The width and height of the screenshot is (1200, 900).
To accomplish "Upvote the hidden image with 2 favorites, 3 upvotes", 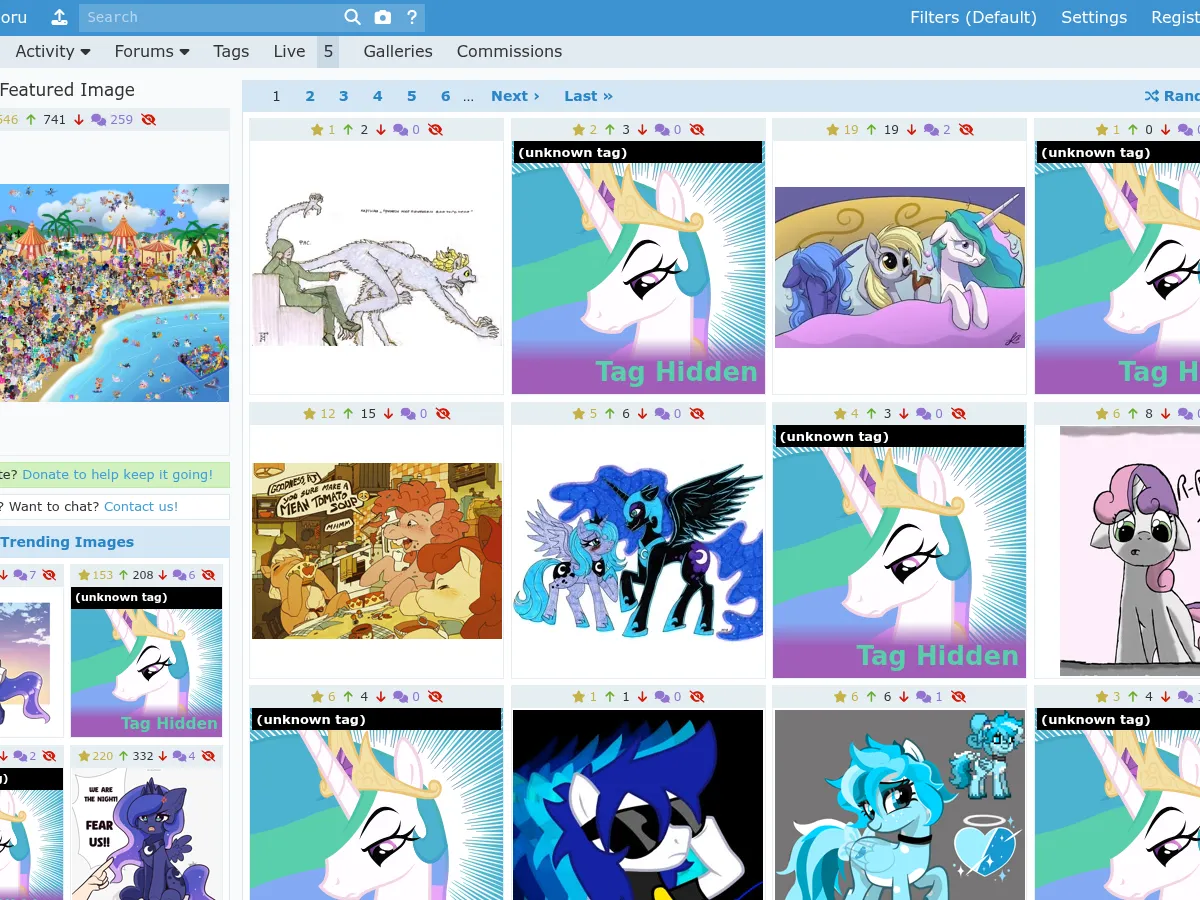I will (610, 130).
